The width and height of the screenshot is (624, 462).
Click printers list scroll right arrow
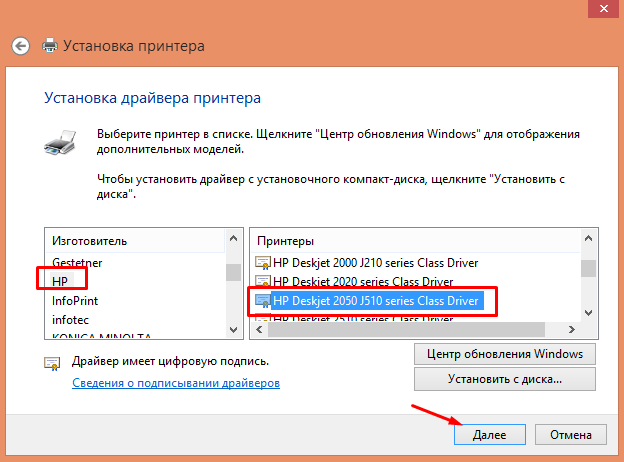[572, 329]
